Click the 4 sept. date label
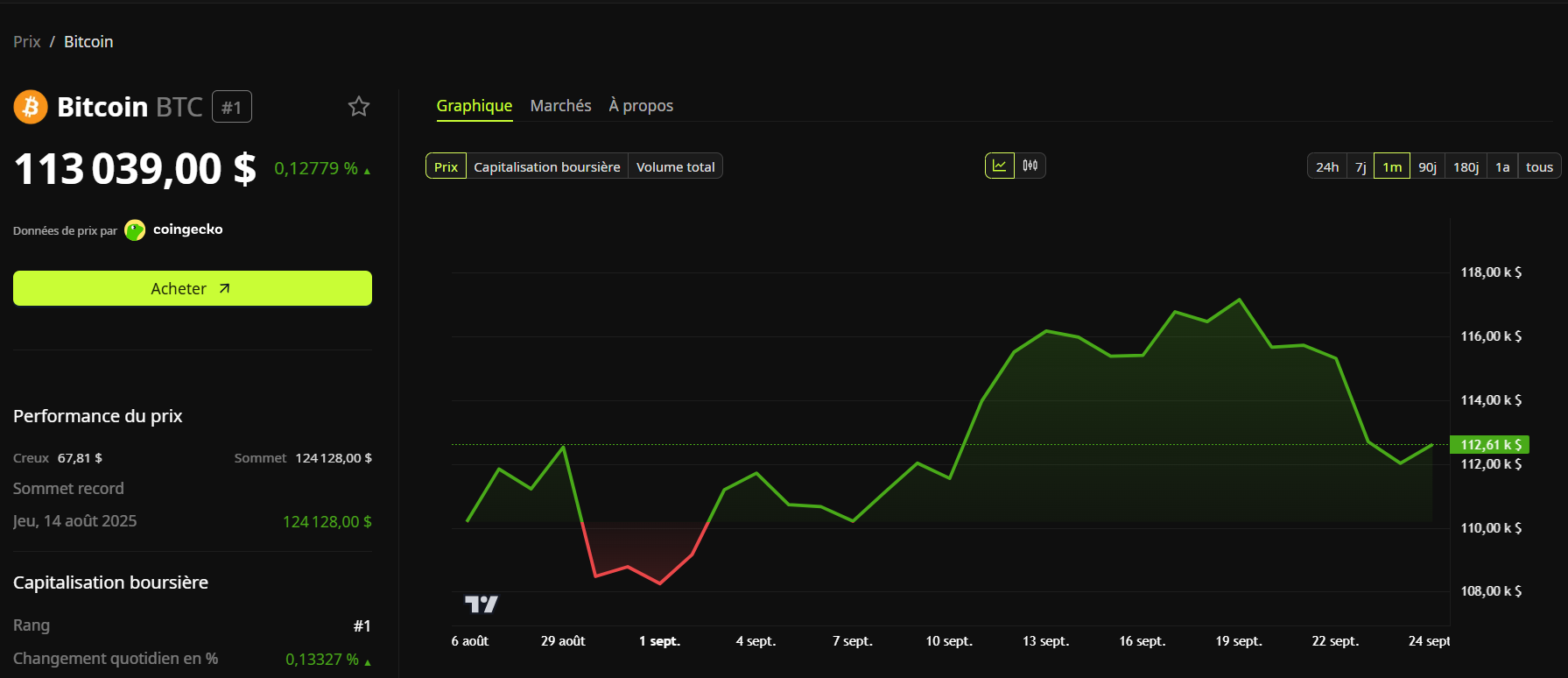Screen dimensions: 1568x678 point(756,641)
